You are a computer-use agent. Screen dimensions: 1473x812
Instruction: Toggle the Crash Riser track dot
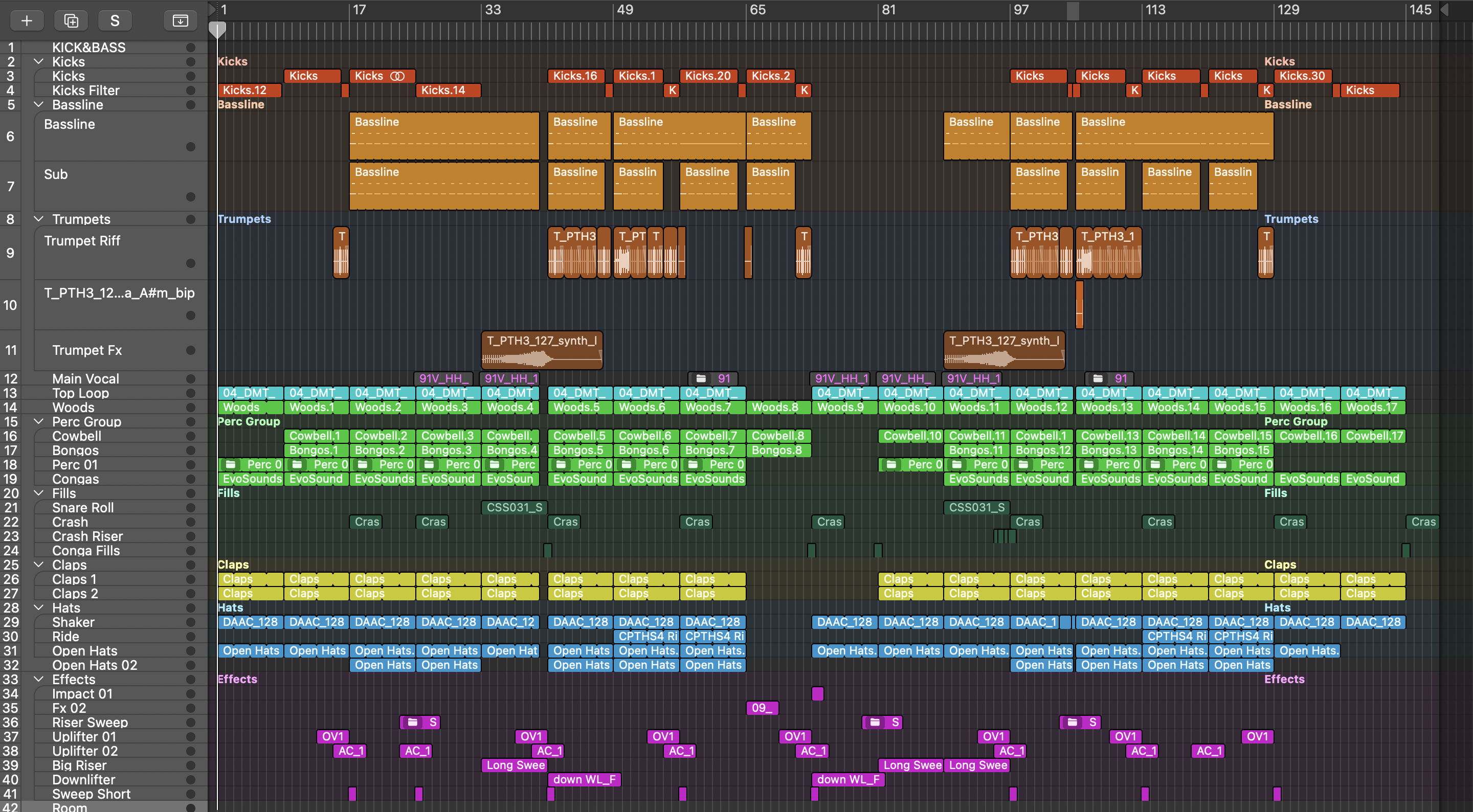pyautogui.click(x=191, y=536)
